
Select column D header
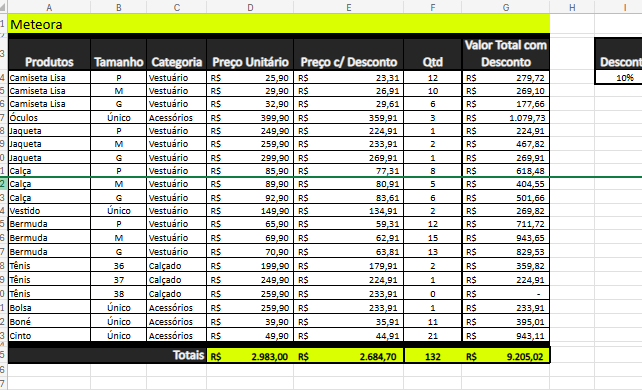coord(250,7)
